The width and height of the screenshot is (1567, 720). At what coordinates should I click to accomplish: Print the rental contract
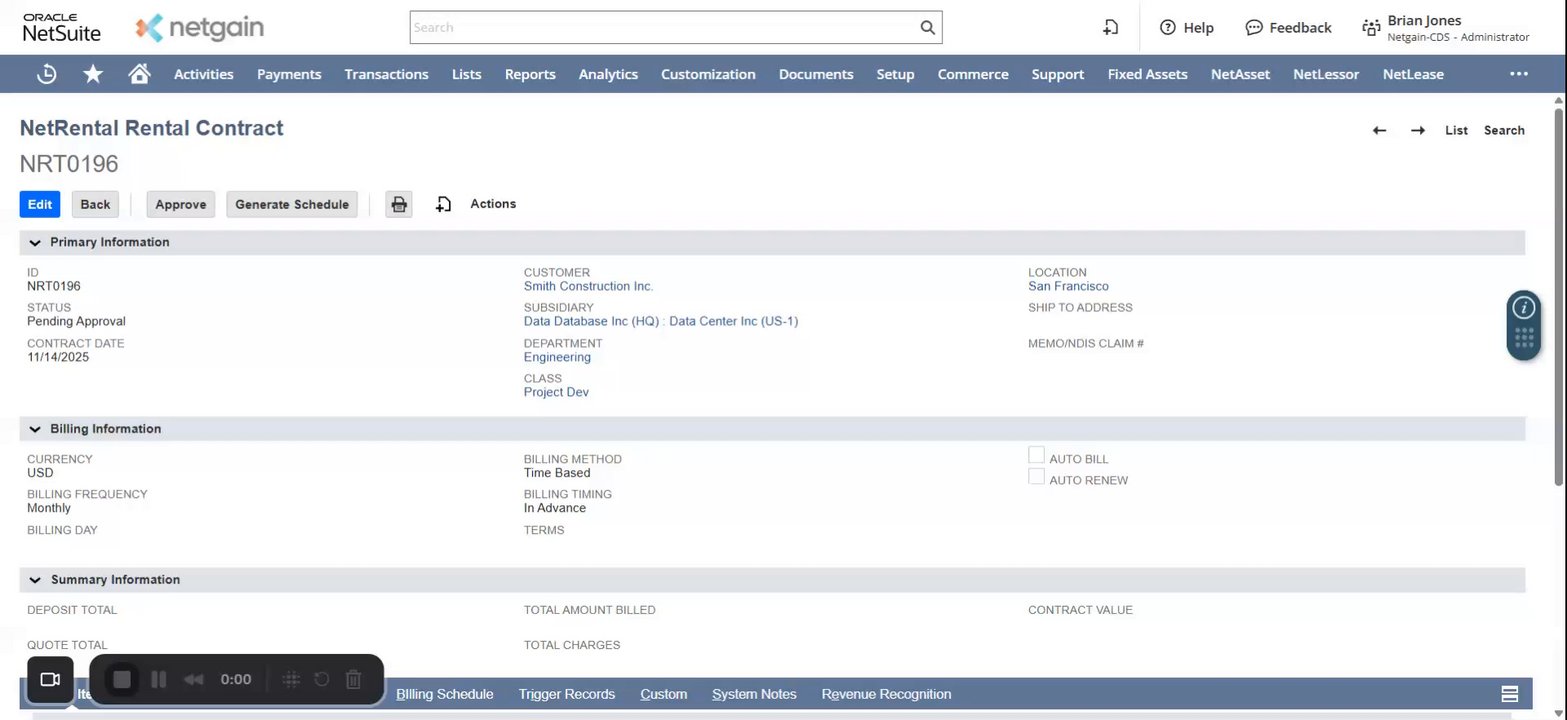[x=399, y=204]
